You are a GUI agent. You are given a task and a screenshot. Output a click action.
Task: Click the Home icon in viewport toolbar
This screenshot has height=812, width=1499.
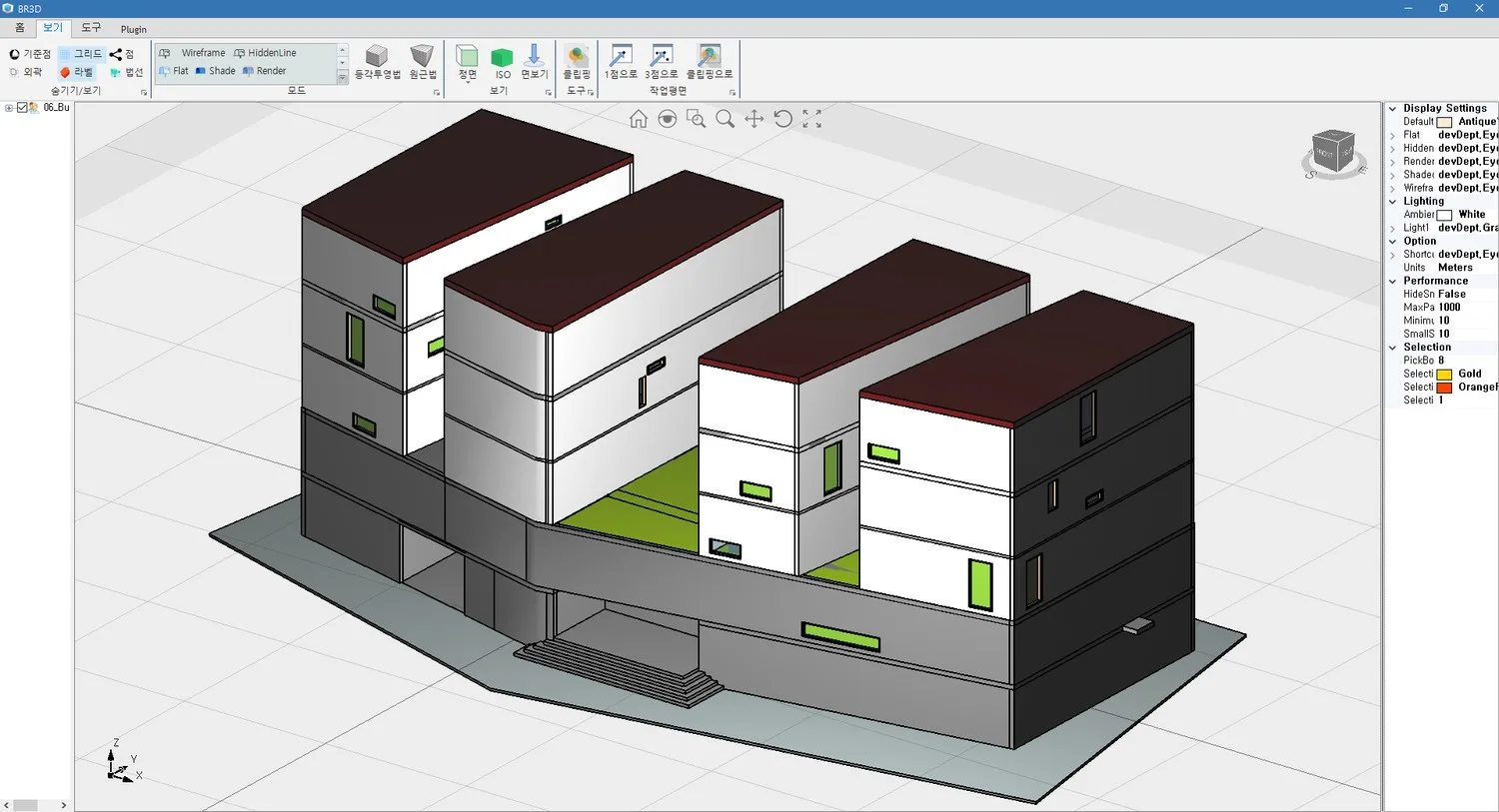pyautogui.click(x=639, y=119)
